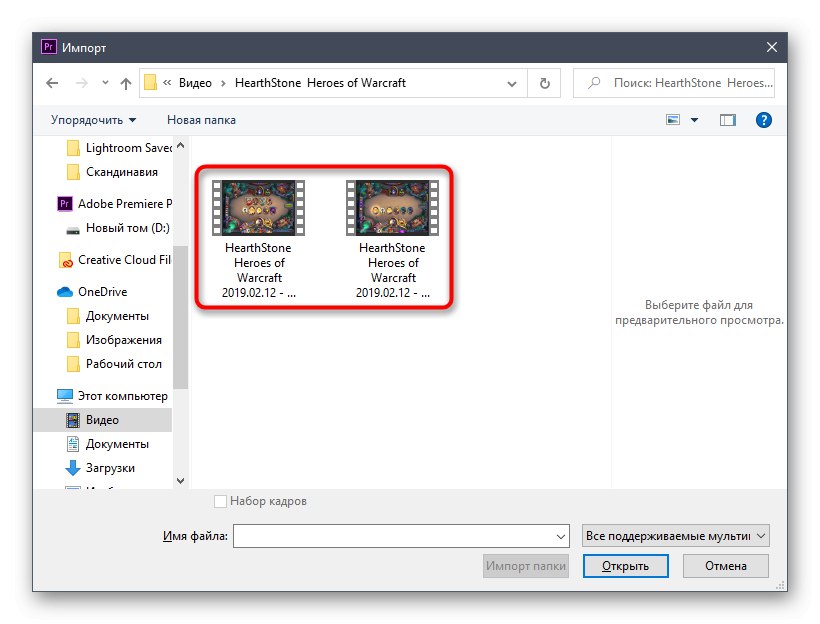Open file type filter Все поддерживаемые
The height and width of the screenshot is (624, 820).
676,536
